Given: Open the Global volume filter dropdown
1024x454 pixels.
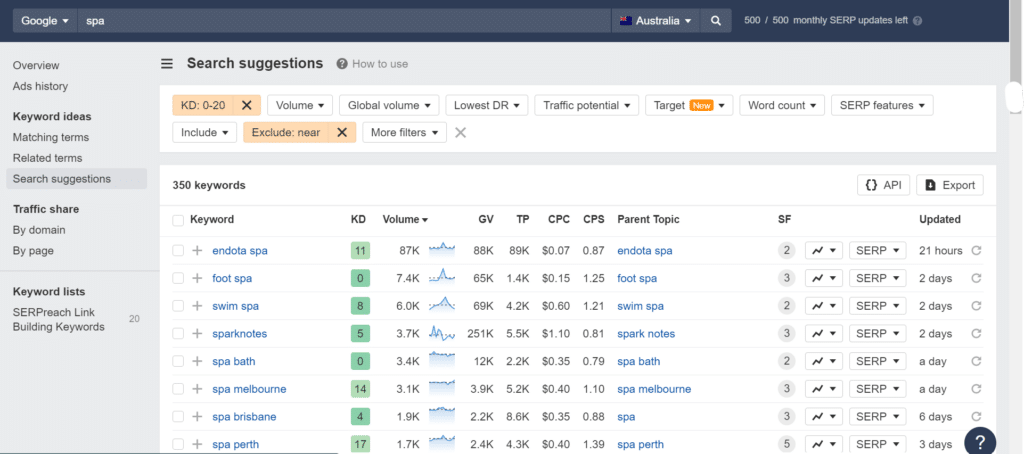Looking at the screenshot, I should click(x=389, y=105).
